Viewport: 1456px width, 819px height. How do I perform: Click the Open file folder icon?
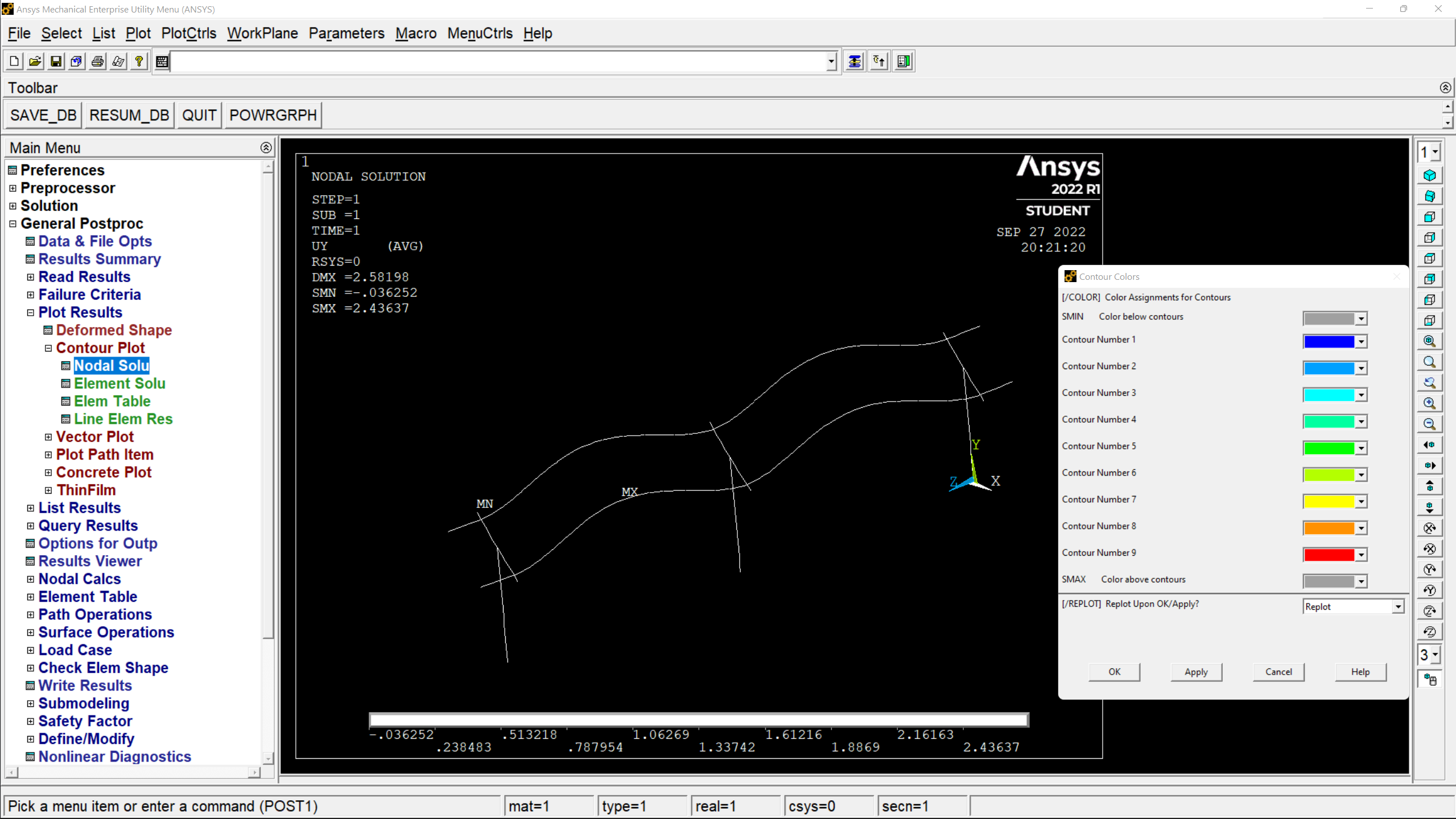35,61
